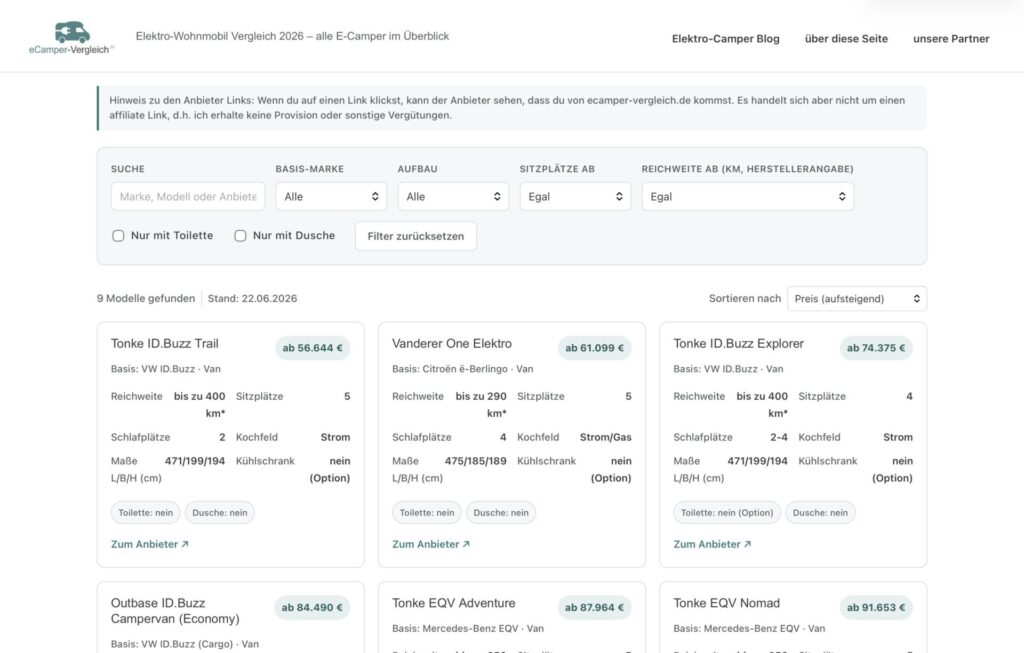Open the Sitzplätze ab dropdown
Viewport: 1024px width, 653px height.
(575, 197)
